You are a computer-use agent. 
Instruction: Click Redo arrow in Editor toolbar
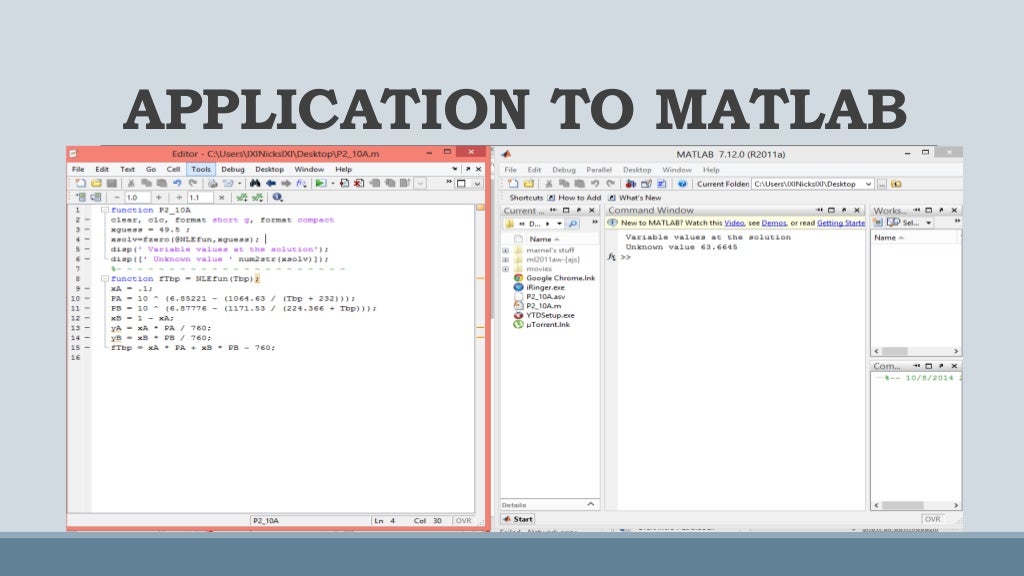(193, 184)
